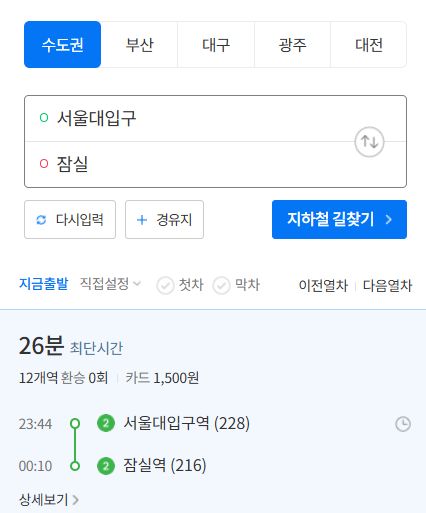Click the refresh icon in 다시입력
Viewport: 426px width, 513px height.
click(x=41, y=220)
